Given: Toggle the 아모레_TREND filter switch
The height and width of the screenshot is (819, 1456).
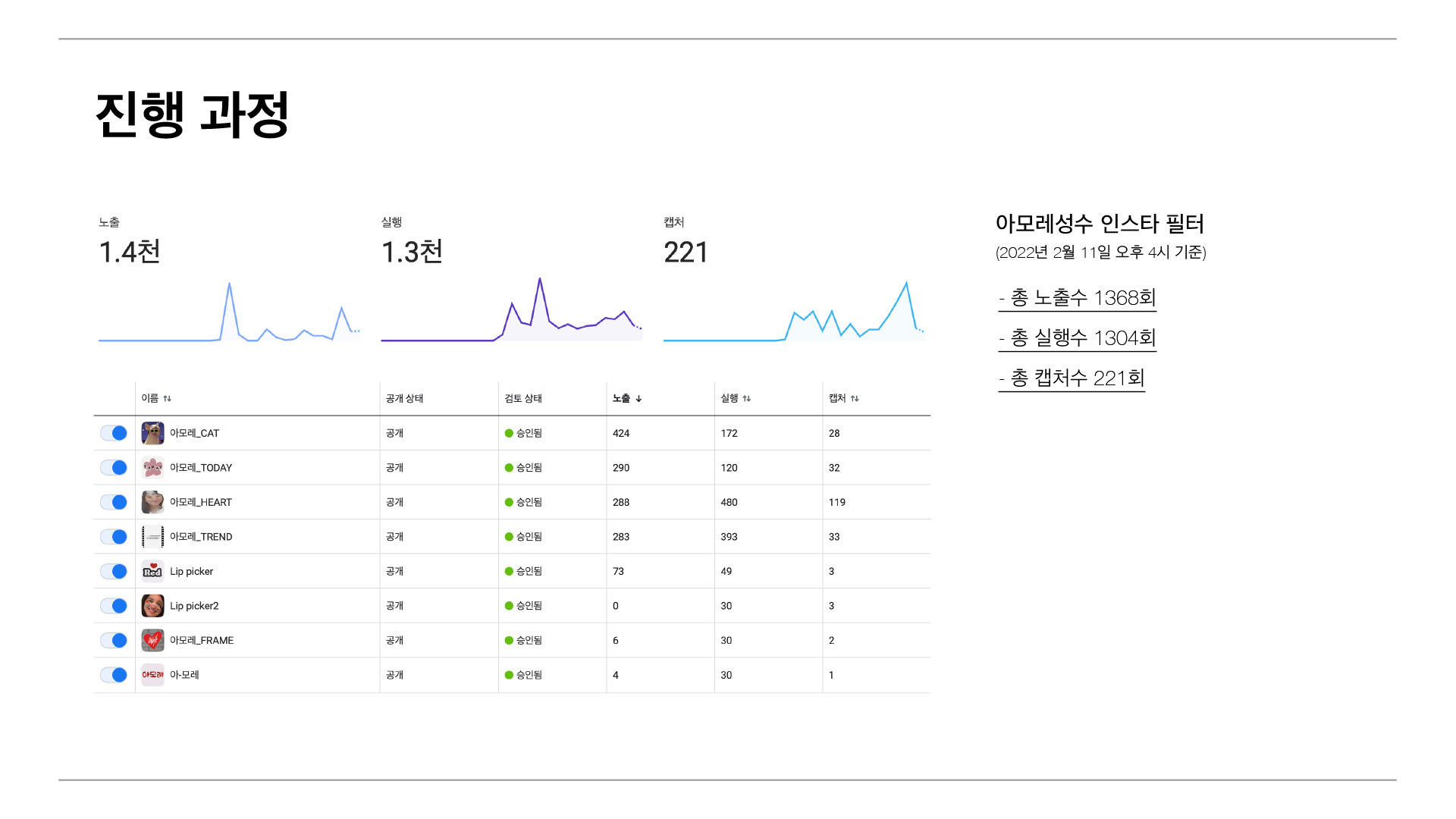Looking at the screenshot, I should point(114,537).
